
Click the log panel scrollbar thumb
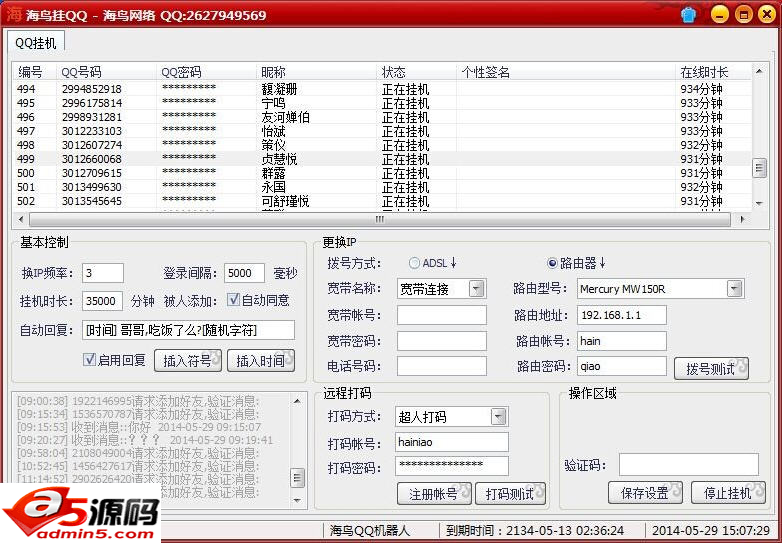(297, 477)
